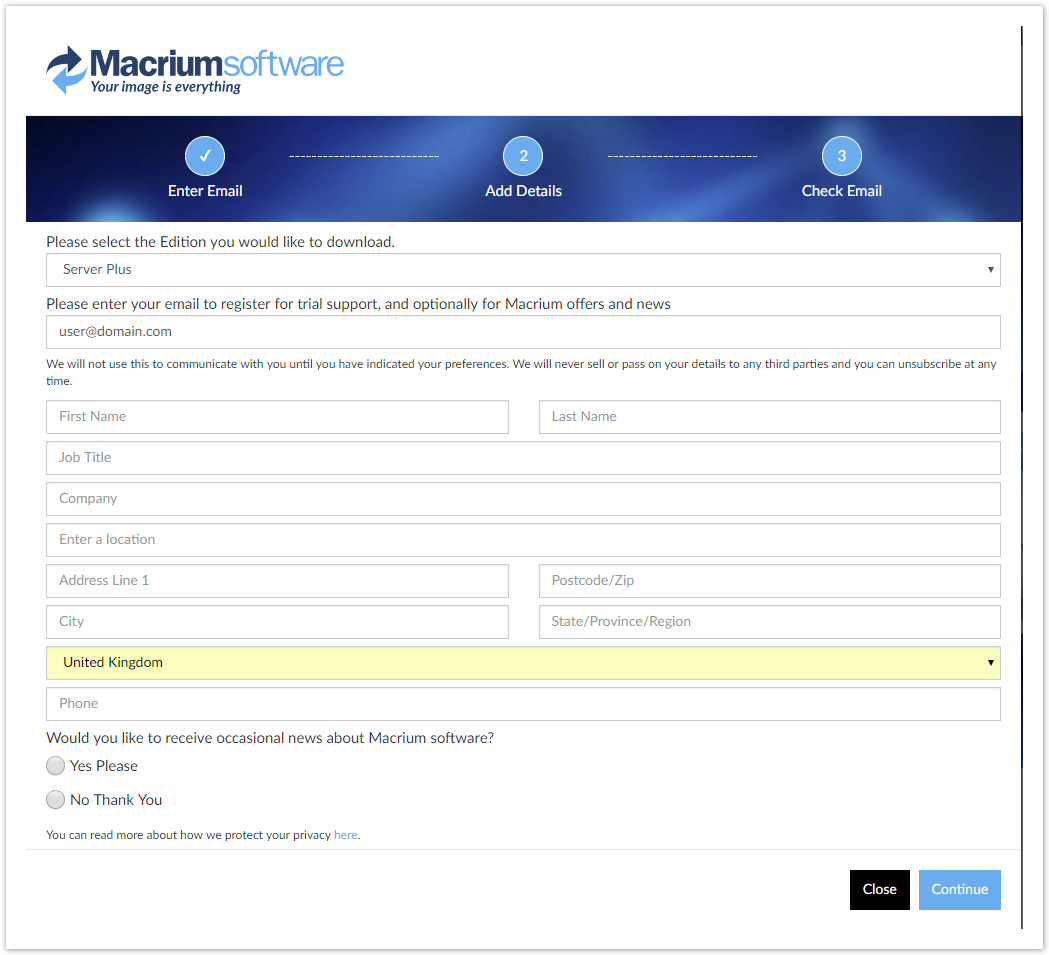Click the Check Email step label
The height and width of the screenshot is (955, 1049).
[x=842, y=191]
